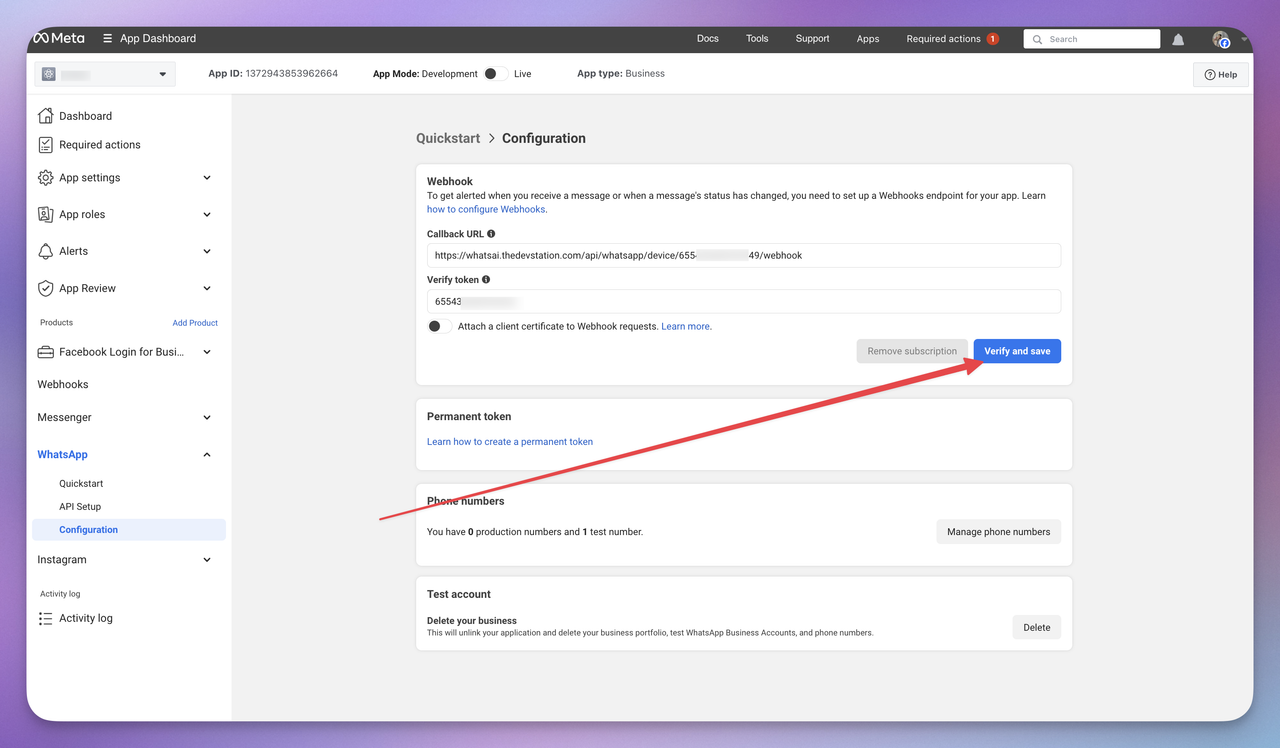Expand Facebook Login for Business section
1280x748 pixels.
point(207,352)
